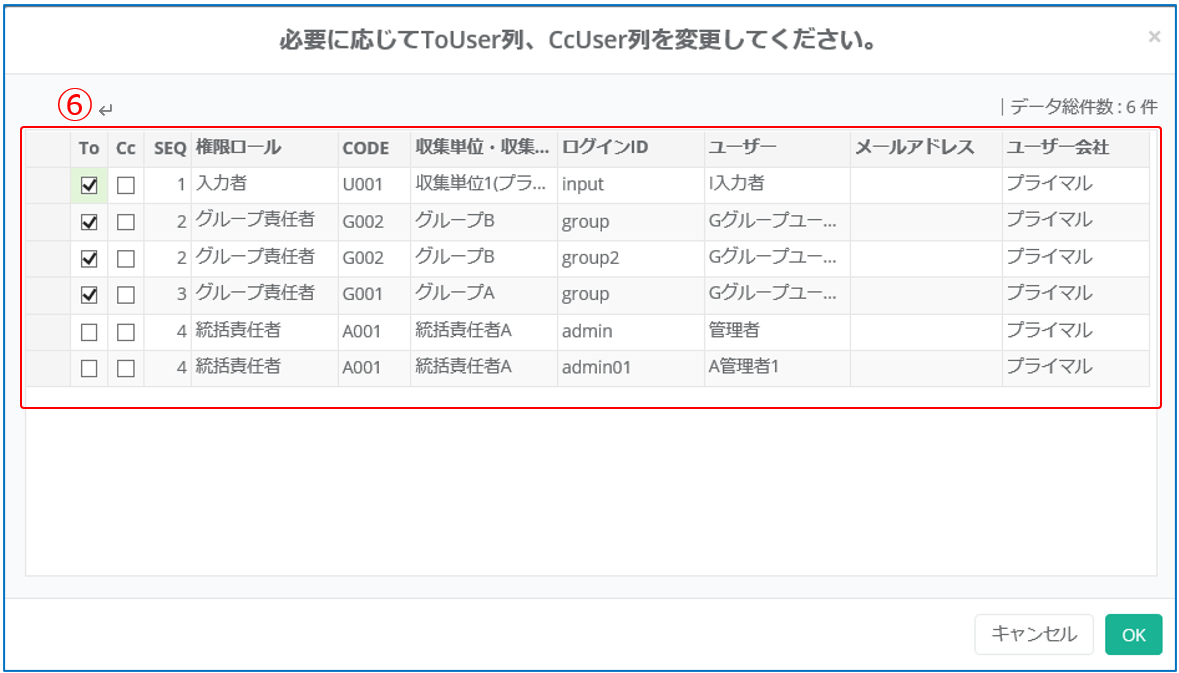
Task: Click the メールアドレス column header
Action: pyautogui.click(x=914, y=148)
